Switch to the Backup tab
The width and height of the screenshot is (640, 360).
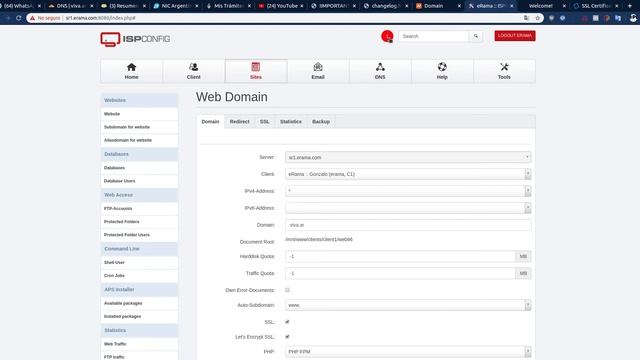pyautogui.click(x=321, y=122)
